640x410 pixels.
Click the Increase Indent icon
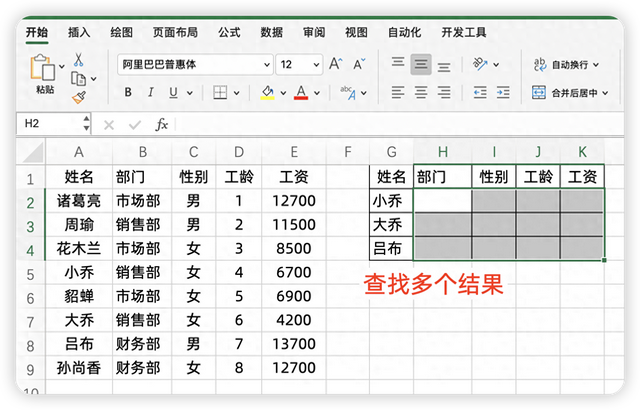(x=503, y=93)
